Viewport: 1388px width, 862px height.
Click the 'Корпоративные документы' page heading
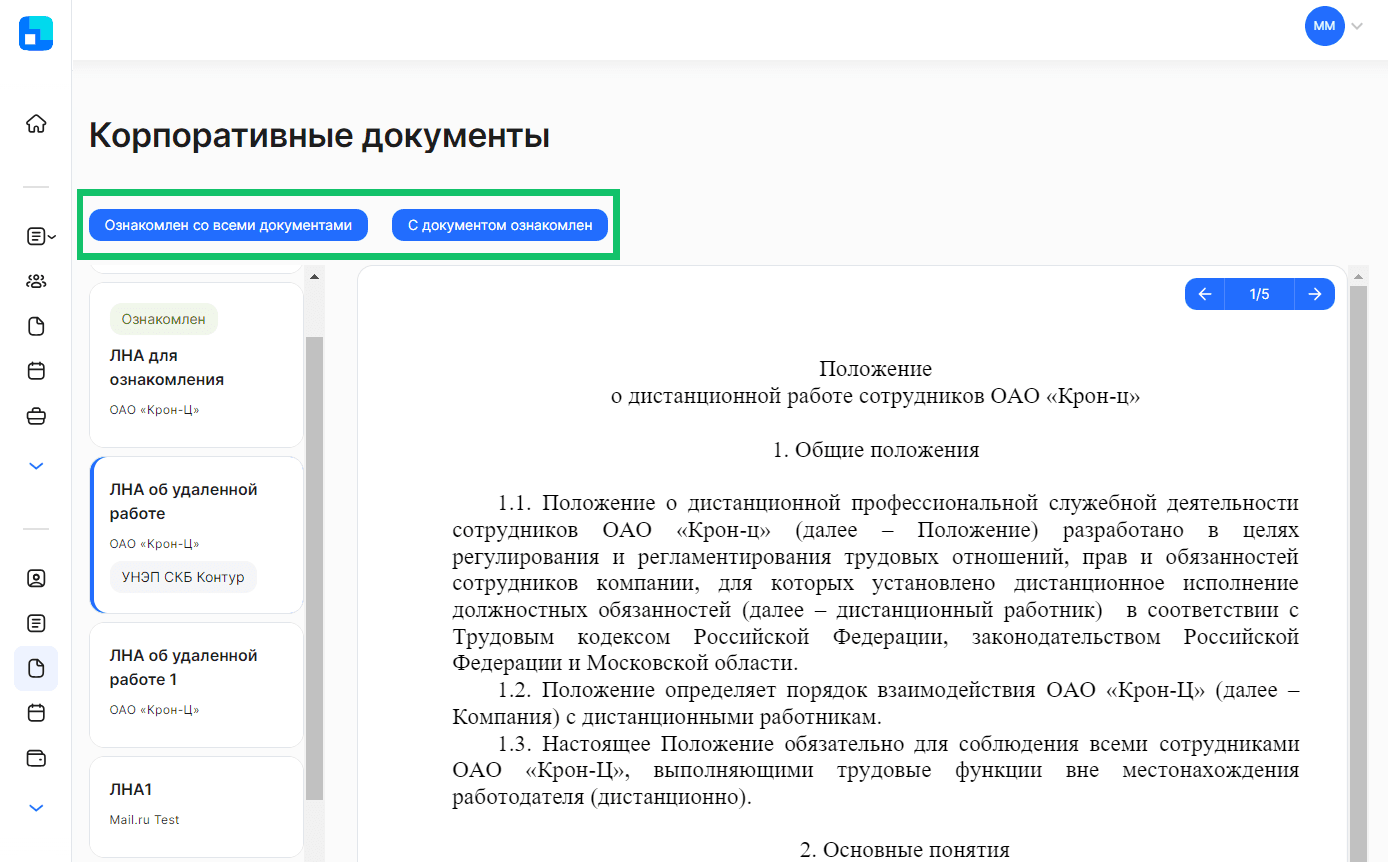(x=319, y=136)
